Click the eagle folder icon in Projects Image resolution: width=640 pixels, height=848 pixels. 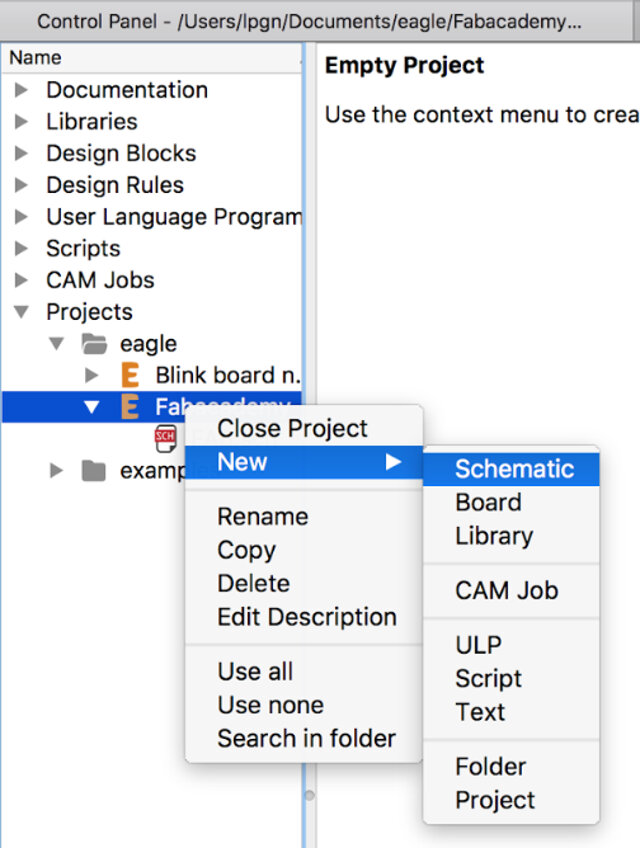[96, 343]
